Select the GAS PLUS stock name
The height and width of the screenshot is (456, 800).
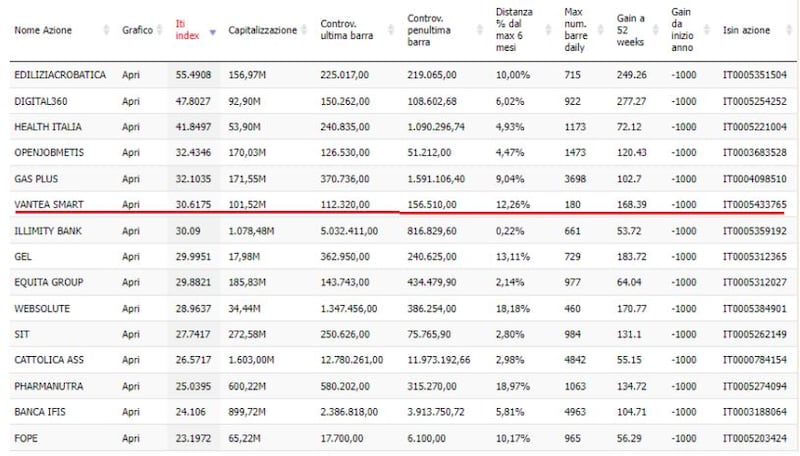point(36,179)
